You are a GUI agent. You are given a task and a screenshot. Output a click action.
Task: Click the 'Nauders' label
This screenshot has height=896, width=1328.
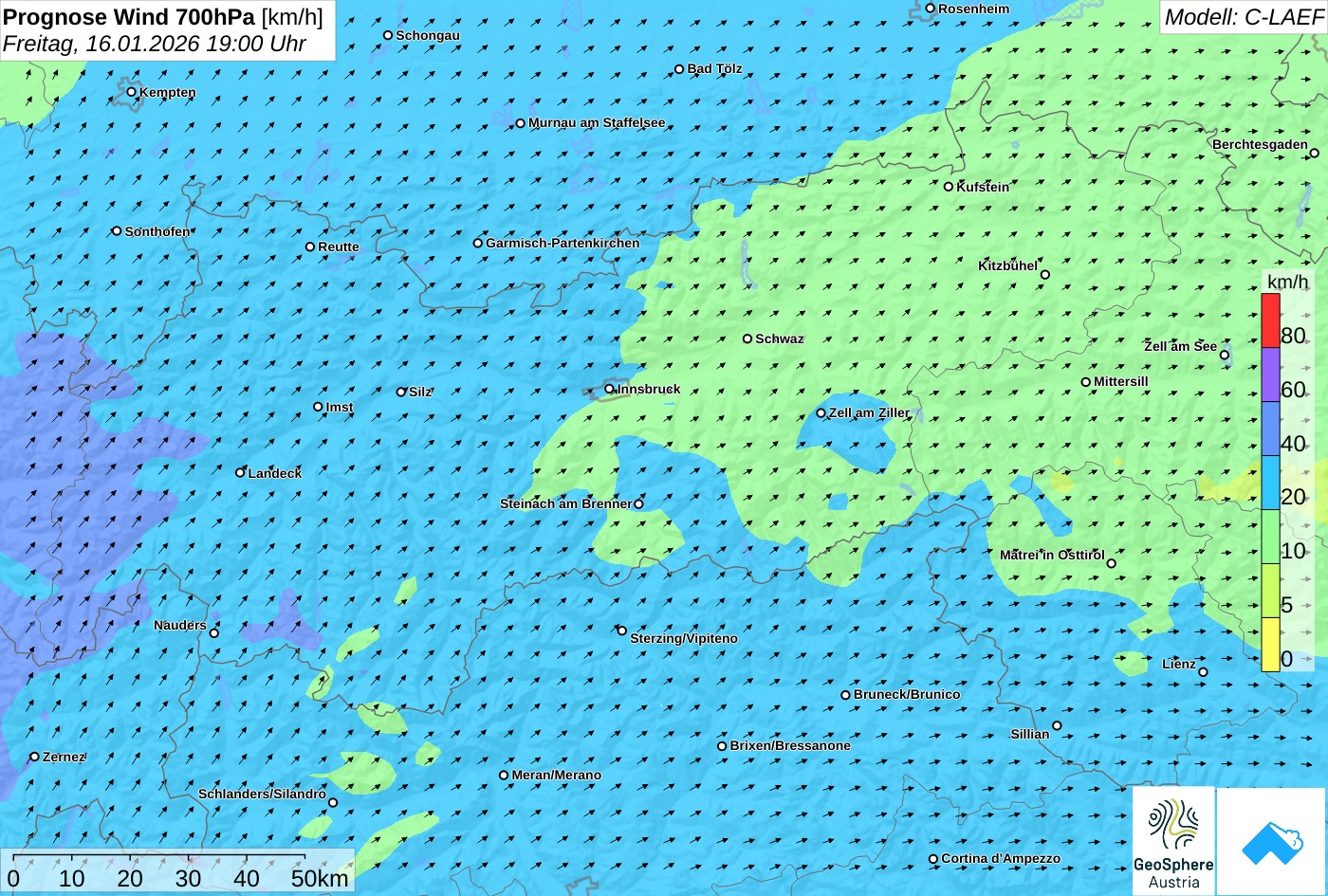click(x=180, y=625)
